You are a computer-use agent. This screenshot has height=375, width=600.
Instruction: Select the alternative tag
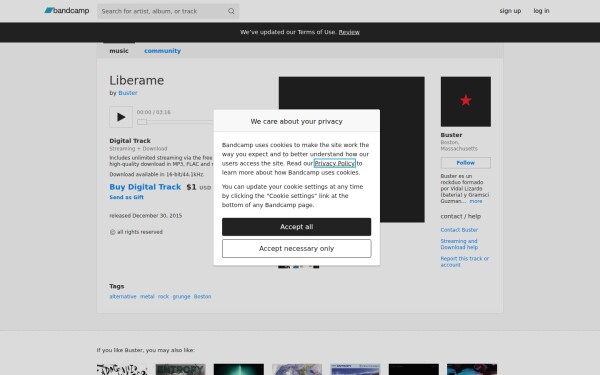coord(123,297)
